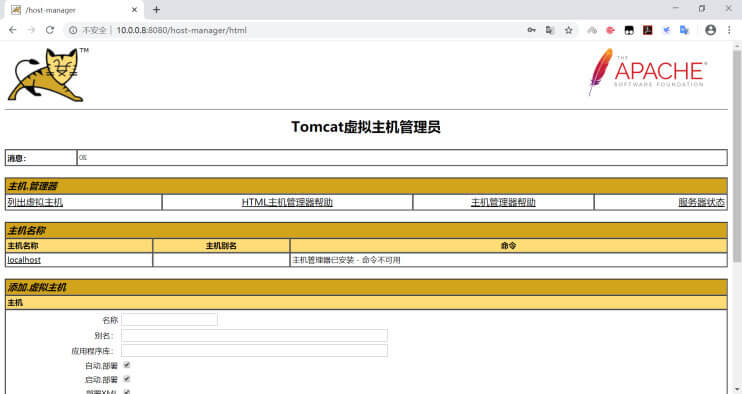Click the page vertical scrollbar
Viewport: 742px width, 394px height.
click(x=737, y=156)
